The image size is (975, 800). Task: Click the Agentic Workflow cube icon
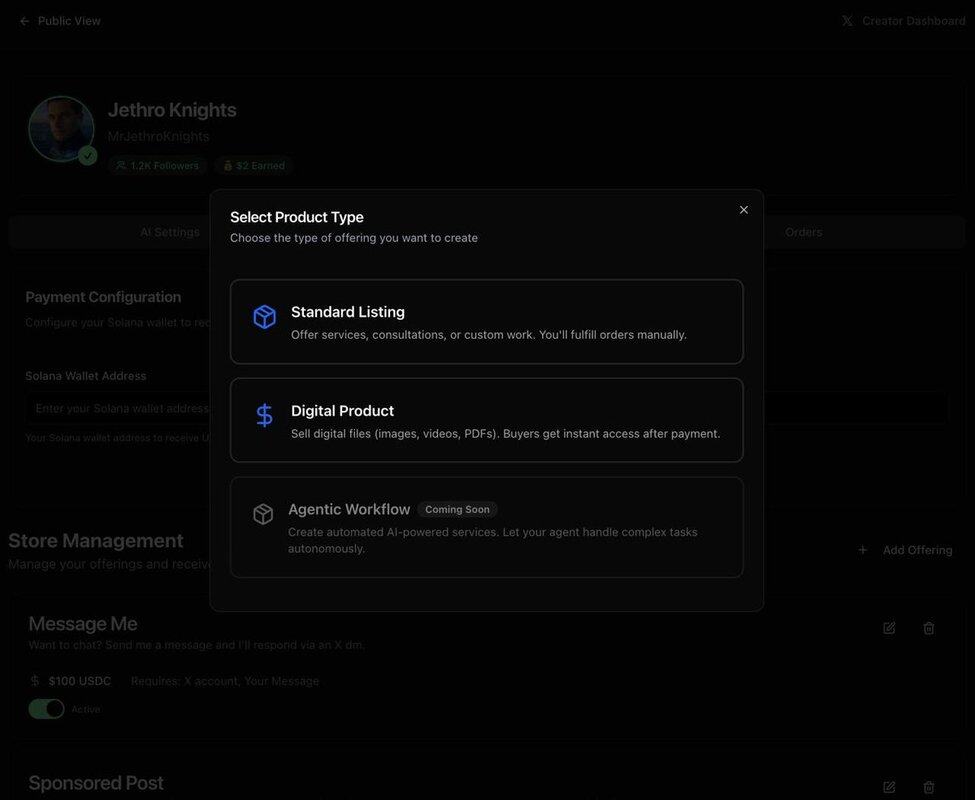[x=263, y=514]
